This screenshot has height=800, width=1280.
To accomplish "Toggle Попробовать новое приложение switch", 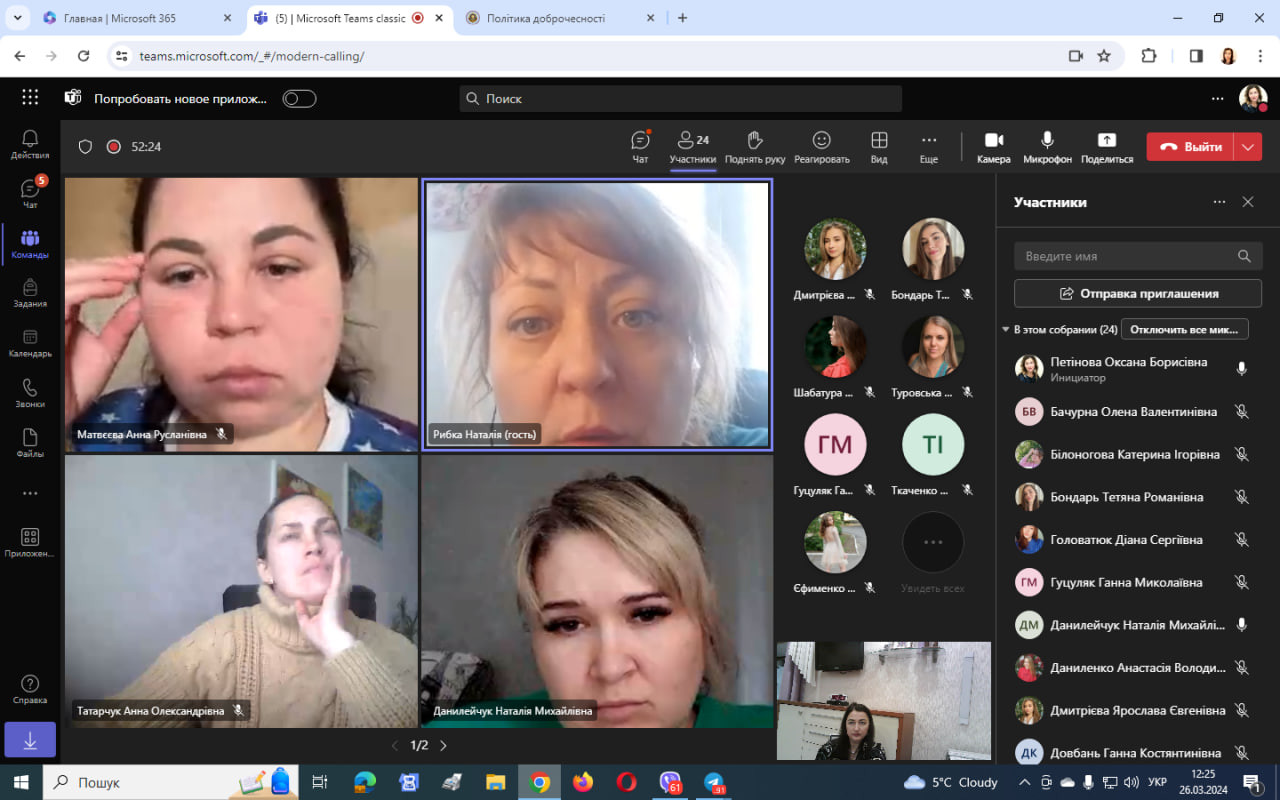I will [x=299, y=98].
